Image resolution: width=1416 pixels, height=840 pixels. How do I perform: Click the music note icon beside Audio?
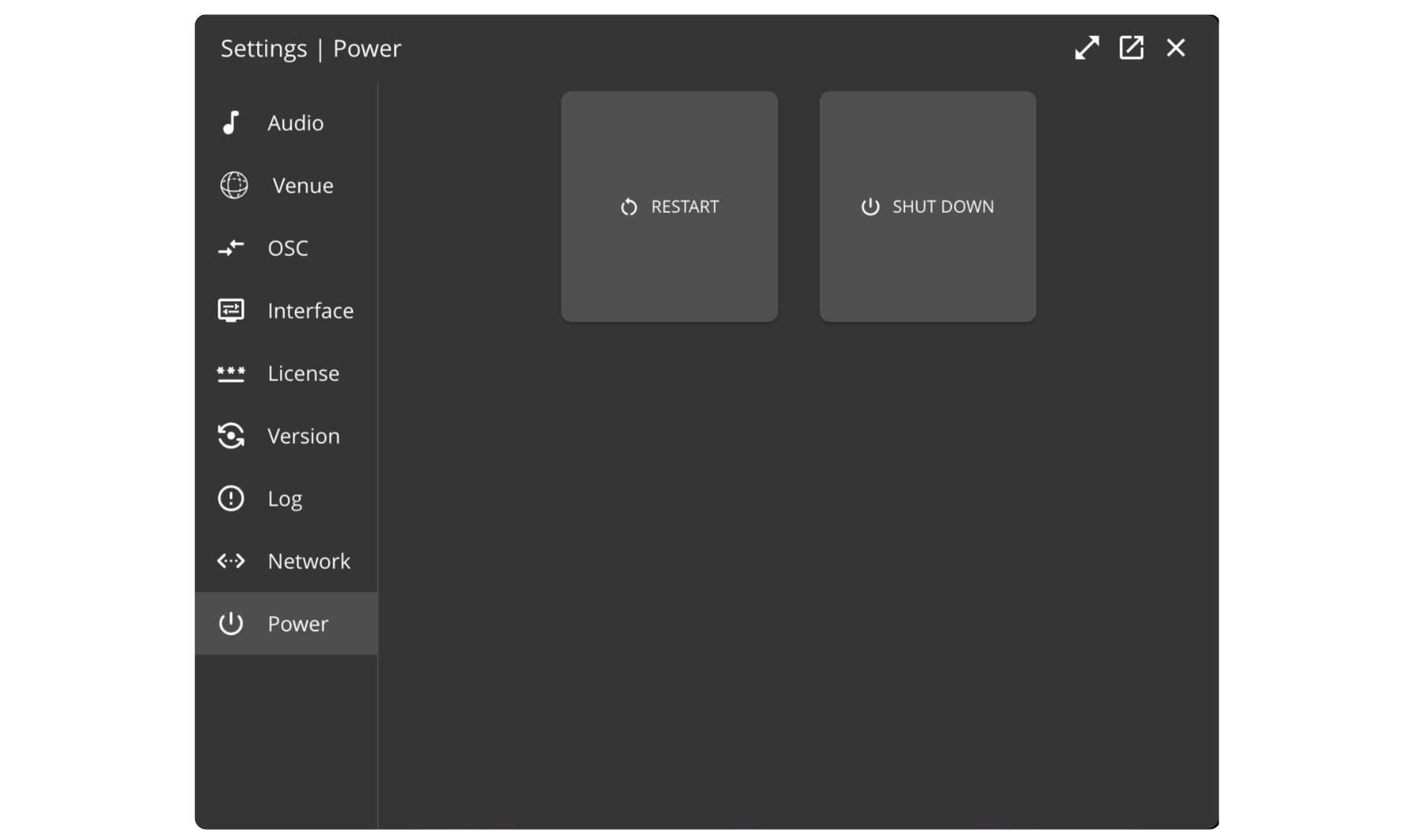(x=230, y=123)
